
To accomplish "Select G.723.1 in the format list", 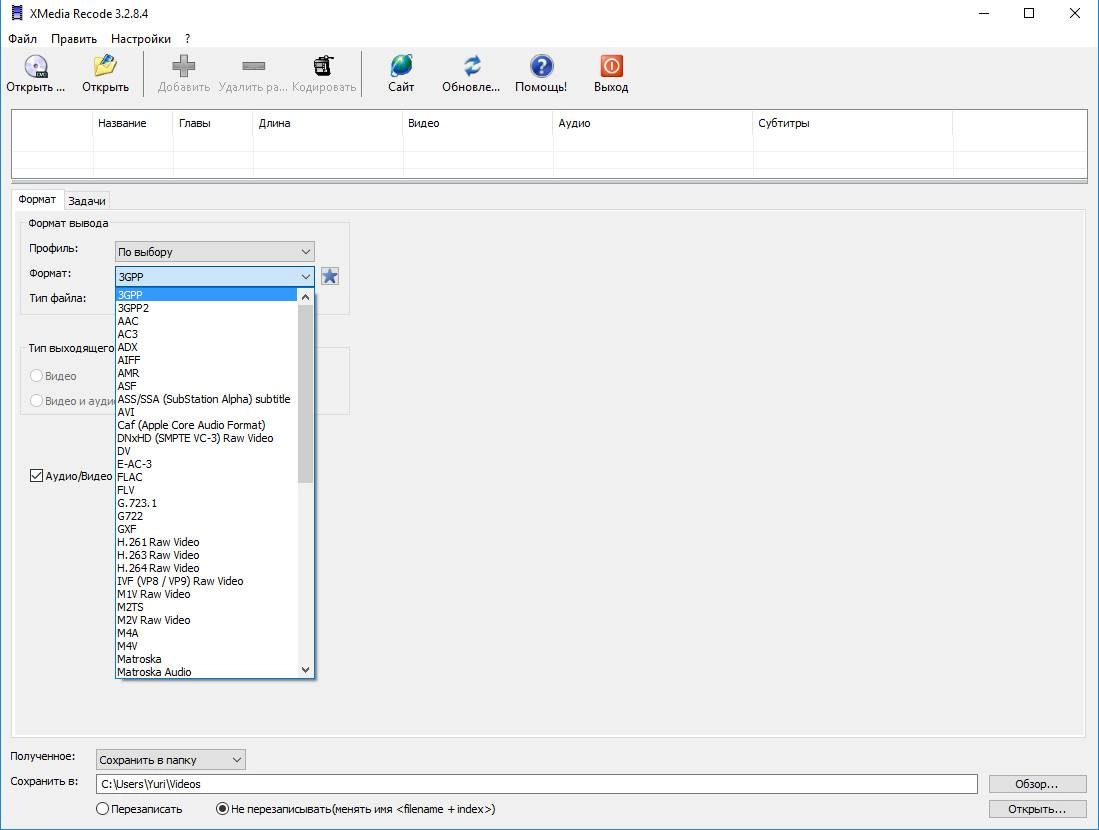I will click(x=207, y=503).
